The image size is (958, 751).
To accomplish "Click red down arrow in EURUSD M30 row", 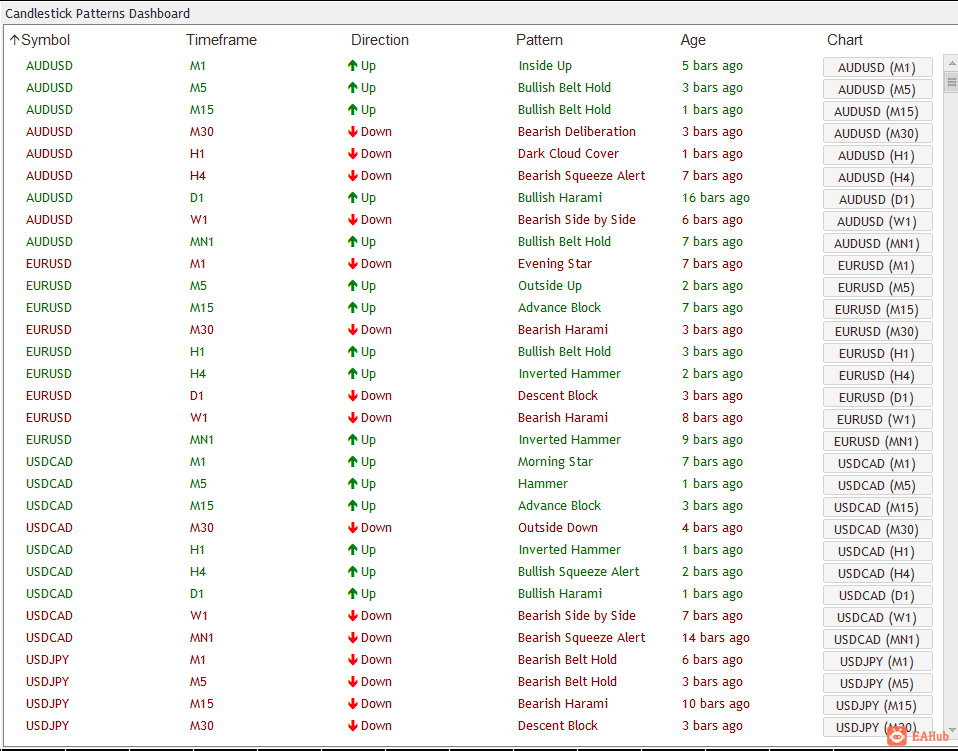I will click(353, 330).
